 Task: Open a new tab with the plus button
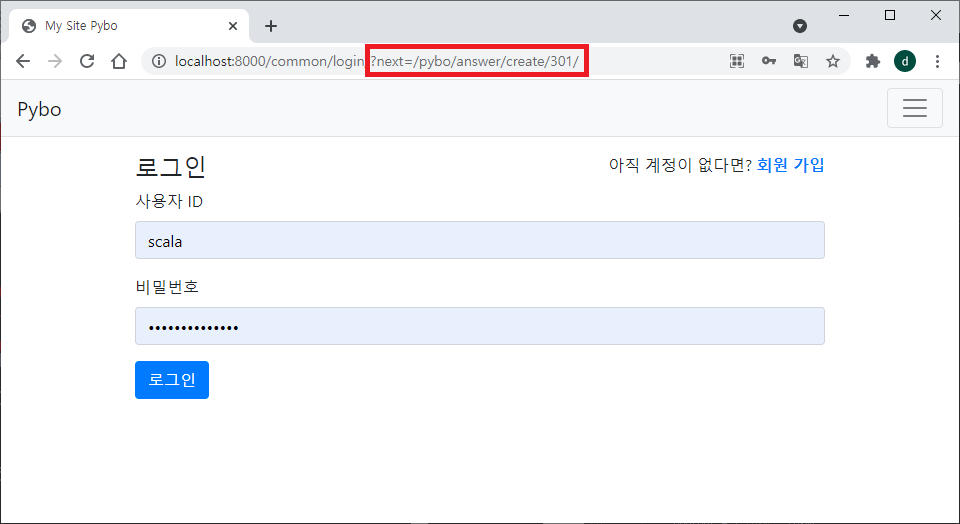pyautogui.click(x=271, y=26)
